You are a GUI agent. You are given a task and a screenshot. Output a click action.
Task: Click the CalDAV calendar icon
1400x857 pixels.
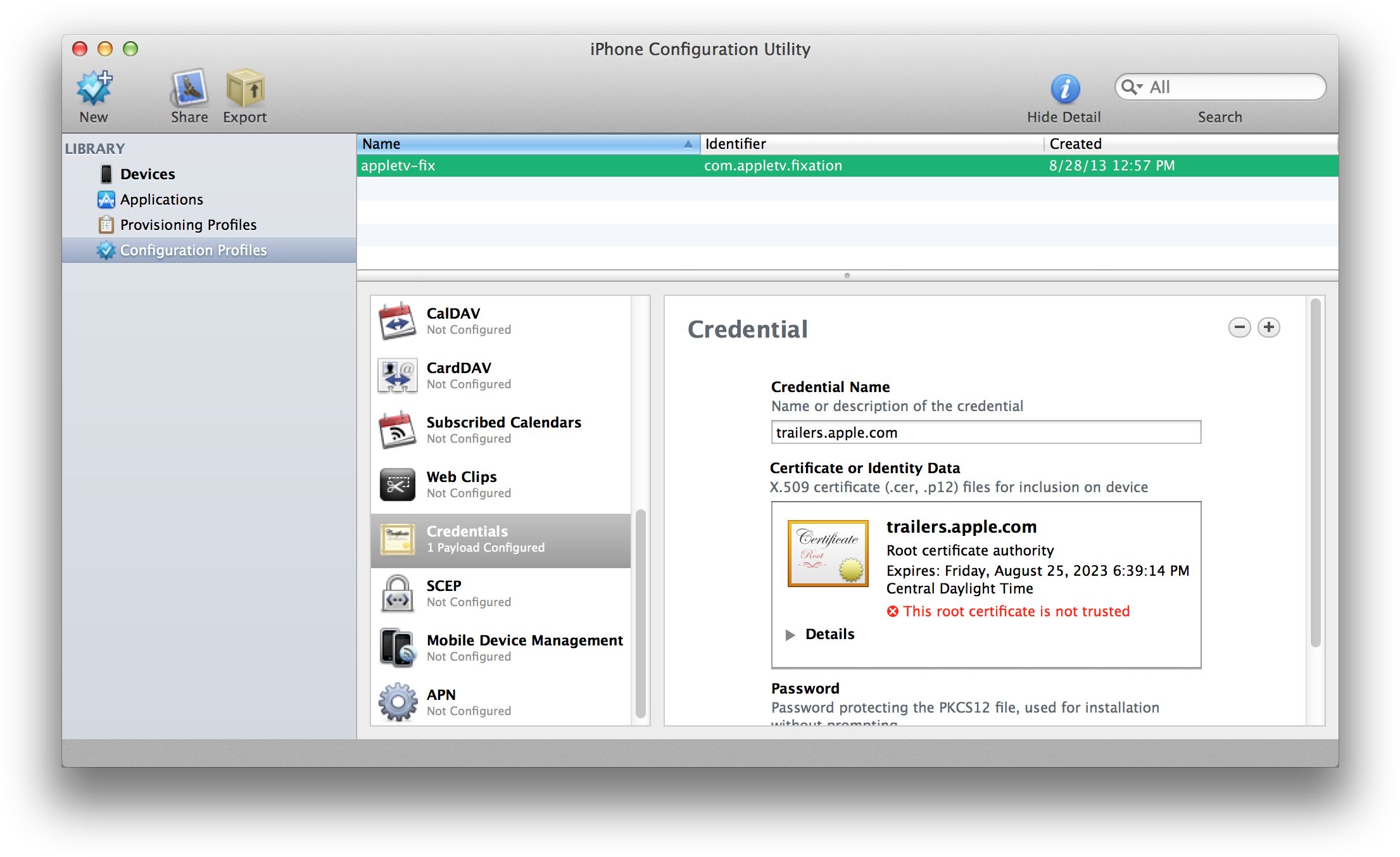point(398,321)
